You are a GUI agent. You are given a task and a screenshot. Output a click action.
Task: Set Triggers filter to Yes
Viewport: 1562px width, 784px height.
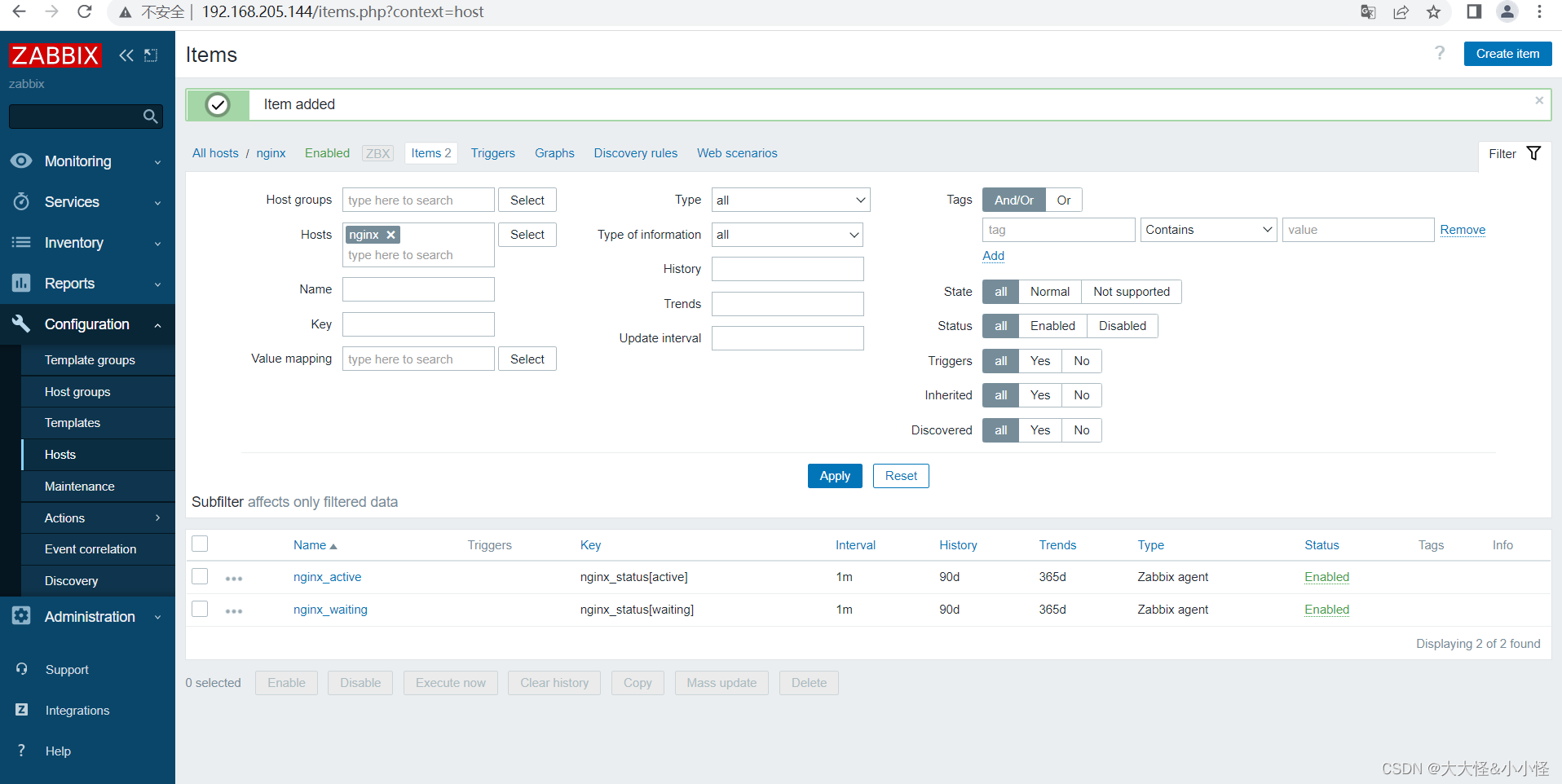pos(1039,361)
